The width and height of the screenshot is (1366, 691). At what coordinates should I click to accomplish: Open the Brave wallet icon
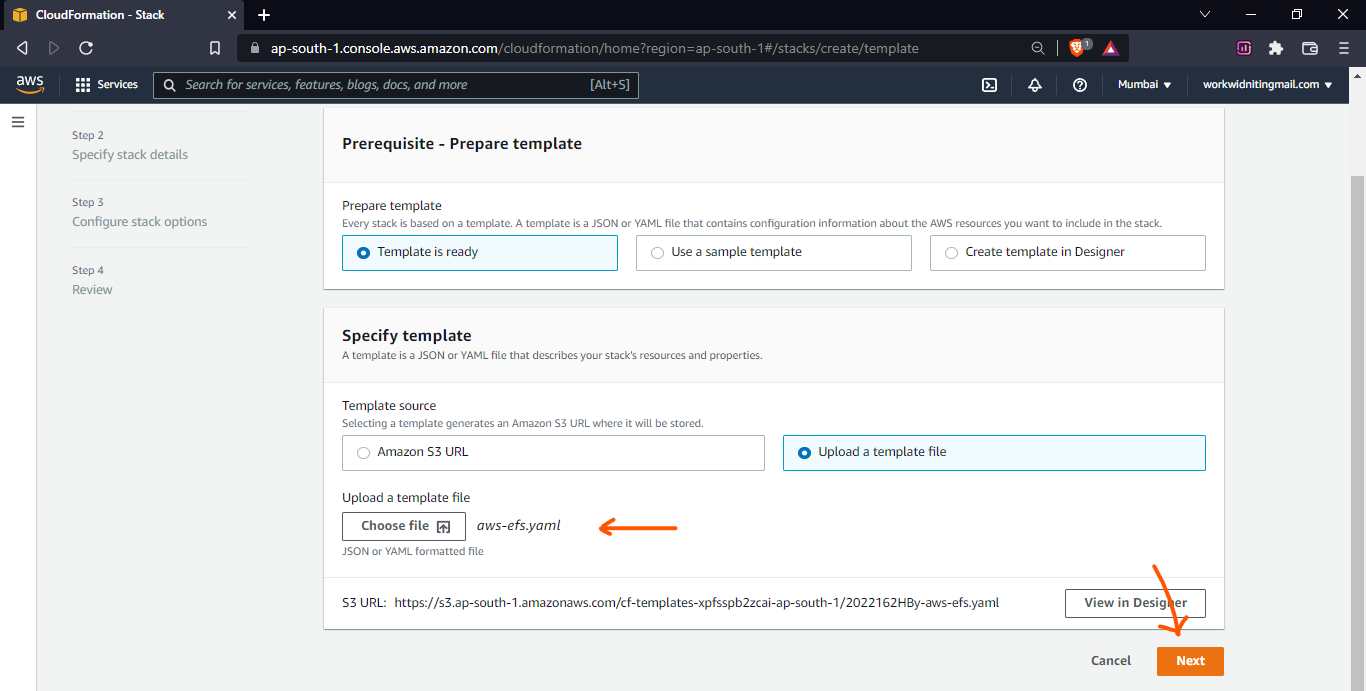pyautogui.click(x=1310, y=48)
